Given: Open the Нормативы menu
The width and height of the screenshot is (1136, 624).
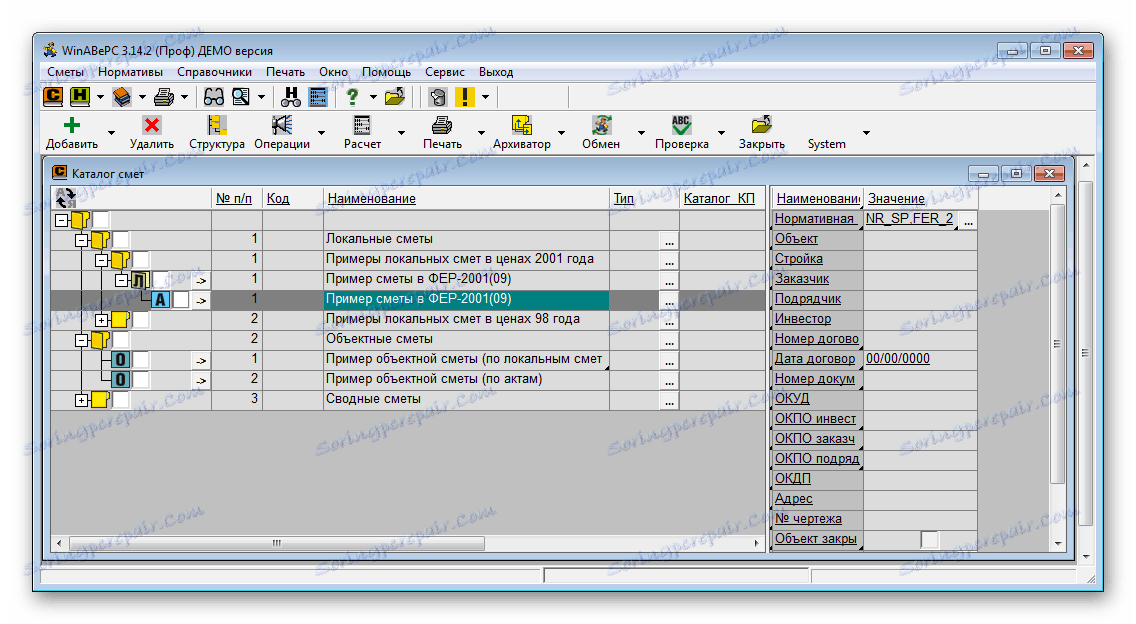Looking at the screenshot, I should 130,72.
